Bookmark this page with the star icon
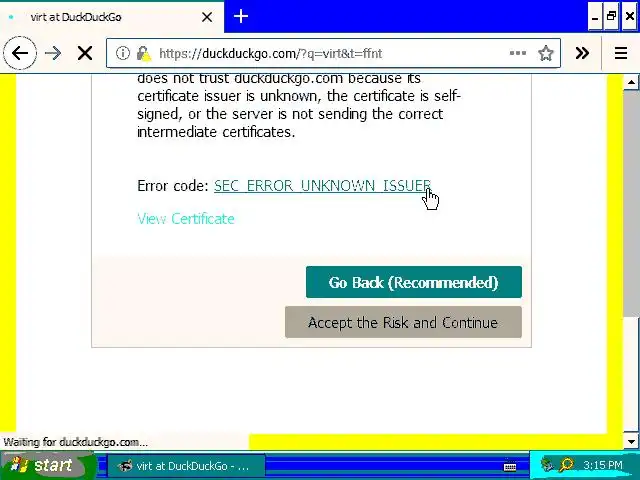 pos(546,53)
